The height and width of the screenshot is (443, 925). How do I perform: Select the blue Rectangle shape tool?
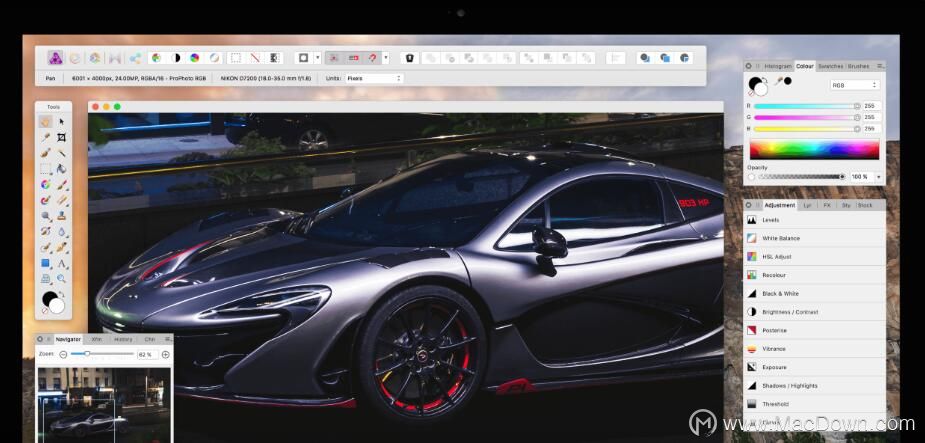click(x=45, y=263)
